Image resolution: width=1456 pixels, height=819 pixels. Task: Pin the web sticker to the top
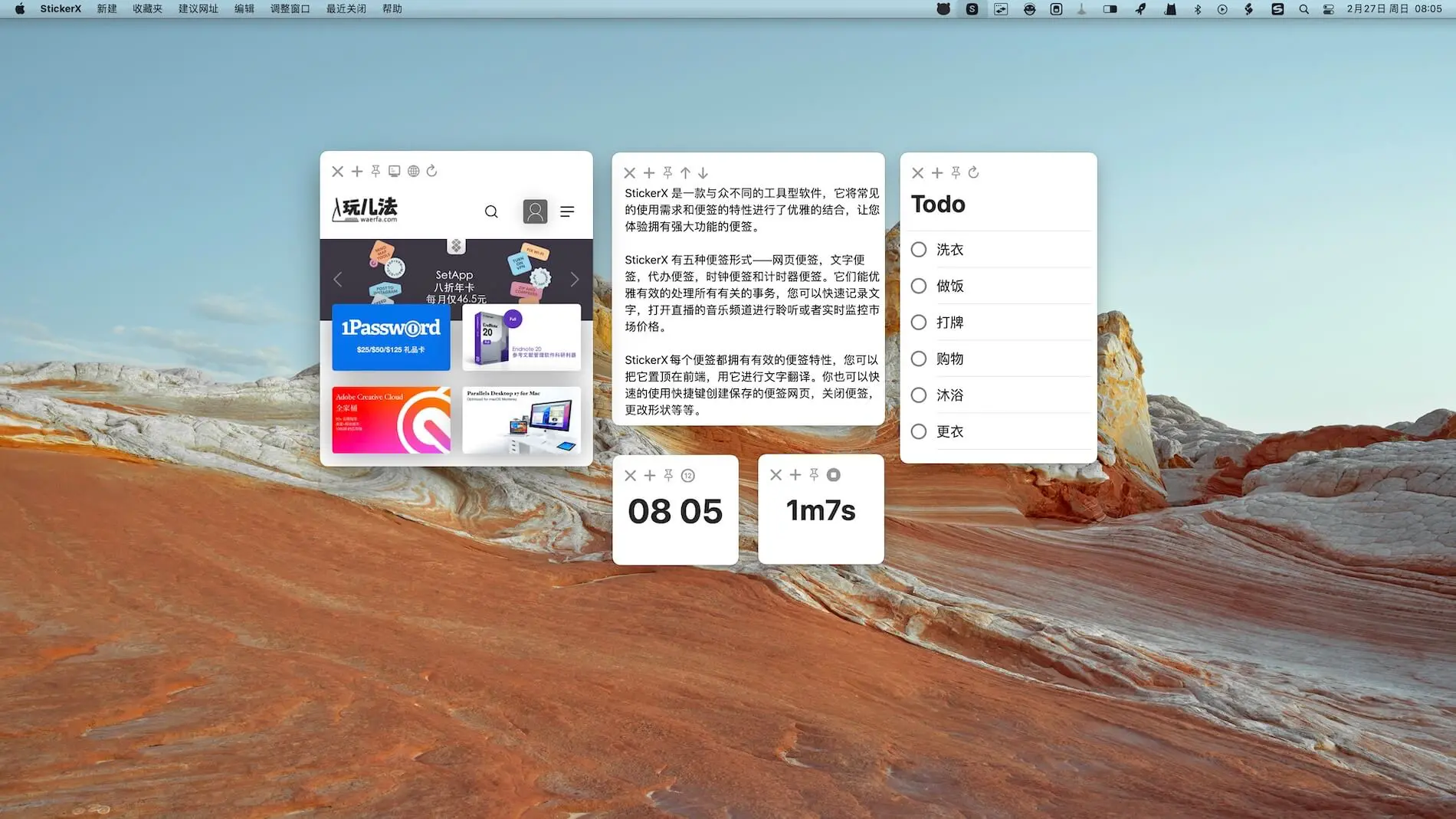375,171
